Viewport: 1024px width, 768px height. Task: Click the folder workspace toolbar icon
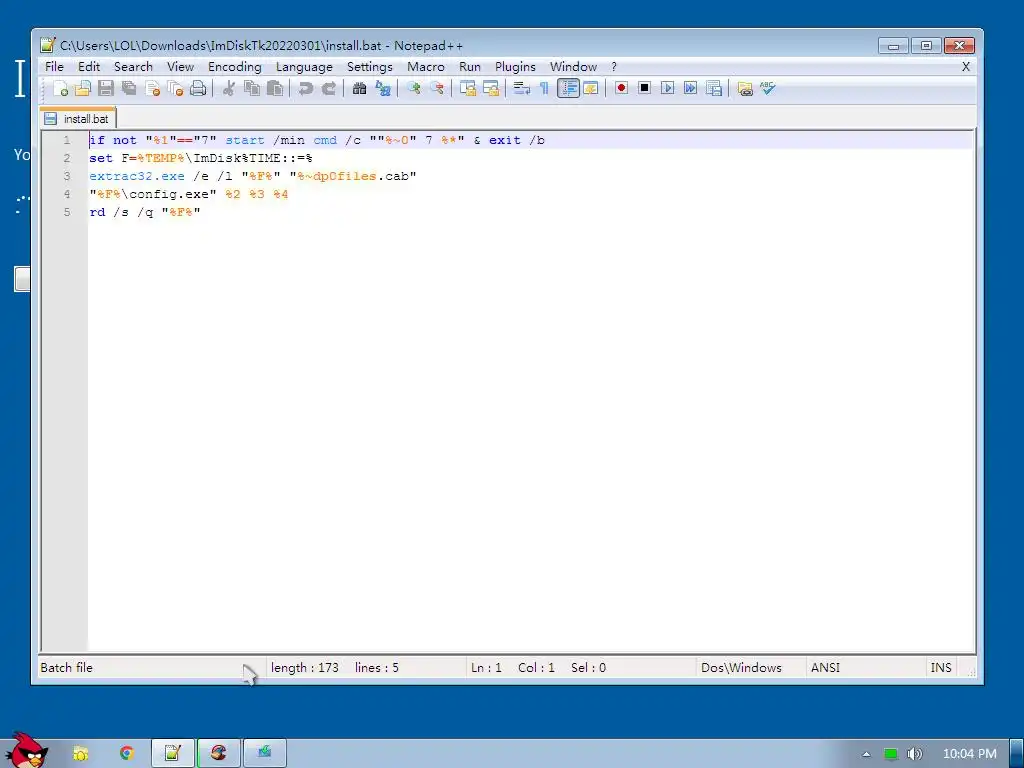[x=744, y=88]
